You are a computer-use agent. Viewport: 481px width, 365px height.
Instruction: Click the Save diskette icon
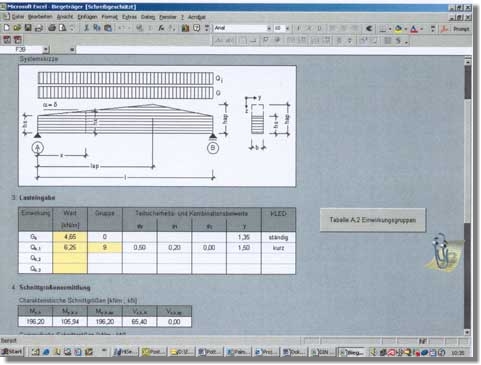coord(28,28)
